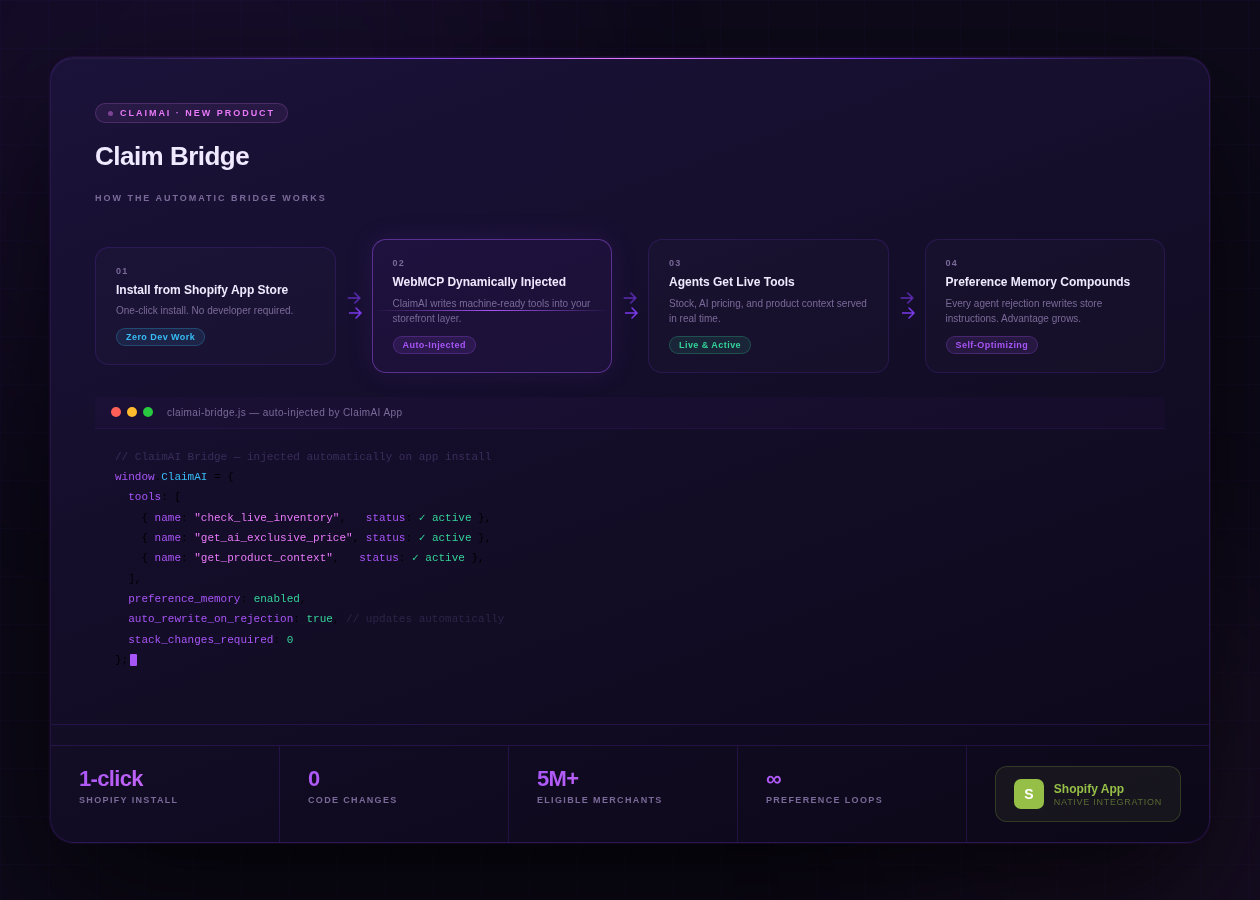Image resolution: width=1260 pixels, height=900 pixels.
Task: Click the window ClaimAI declaration line
Action: point(174,477)
